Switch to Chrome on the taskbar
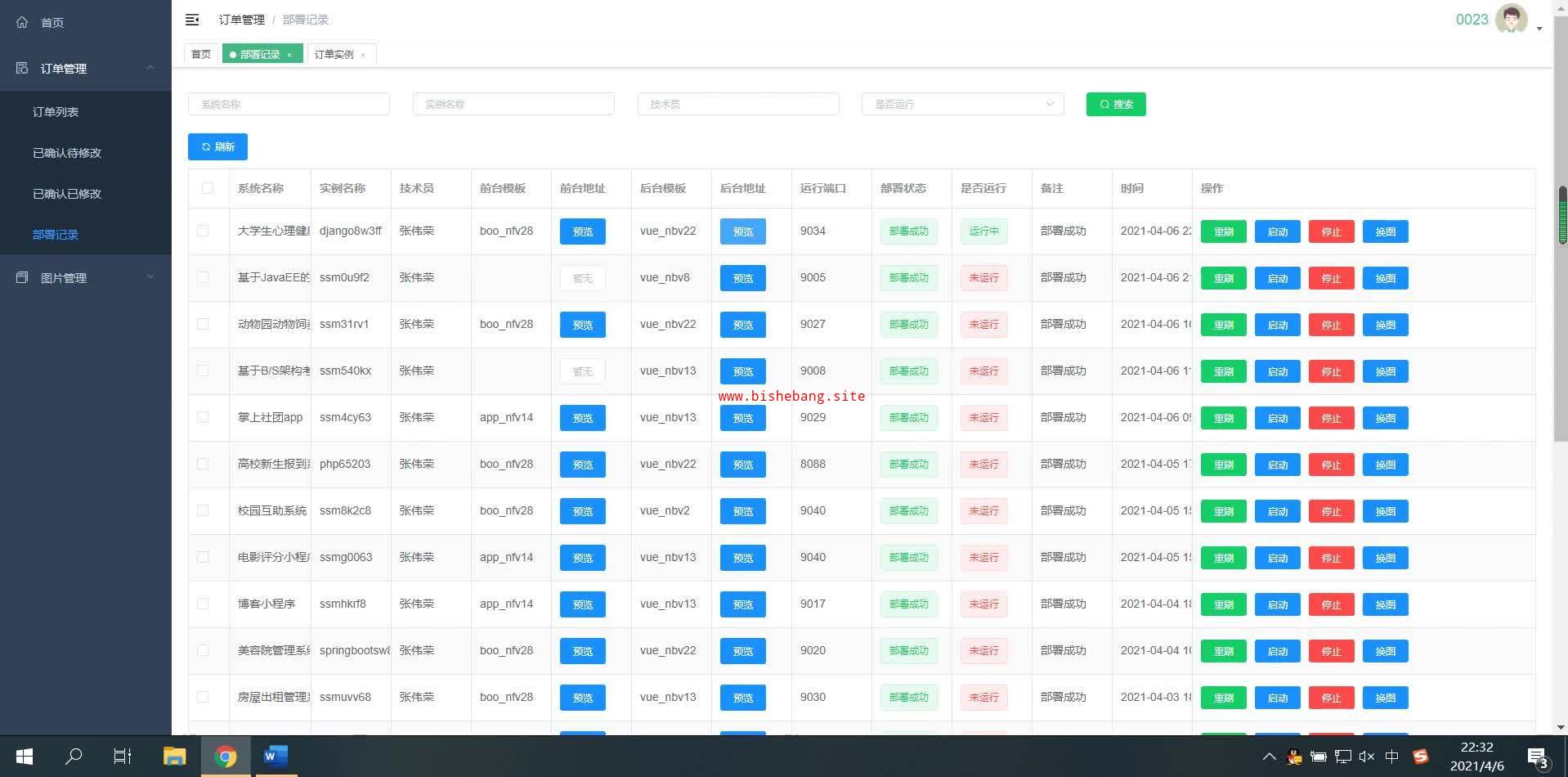 tap(226, 757)
